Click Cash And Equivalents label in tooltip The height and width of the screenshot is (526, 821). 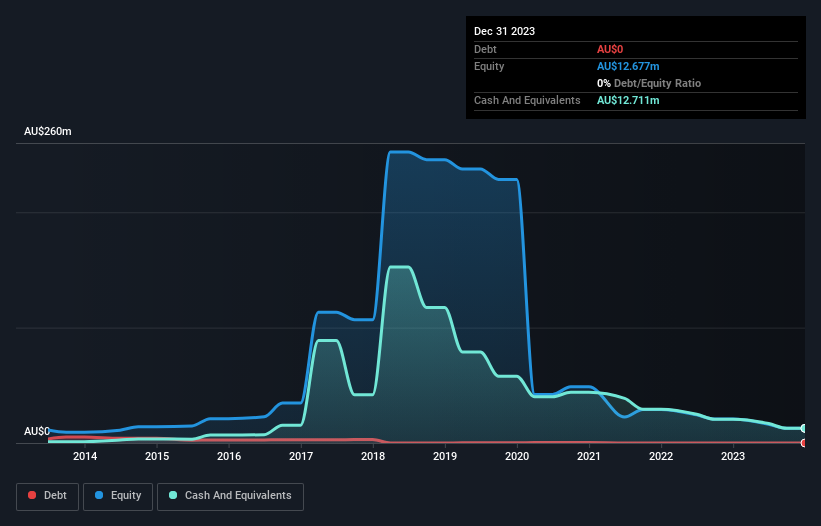point(527,100)
